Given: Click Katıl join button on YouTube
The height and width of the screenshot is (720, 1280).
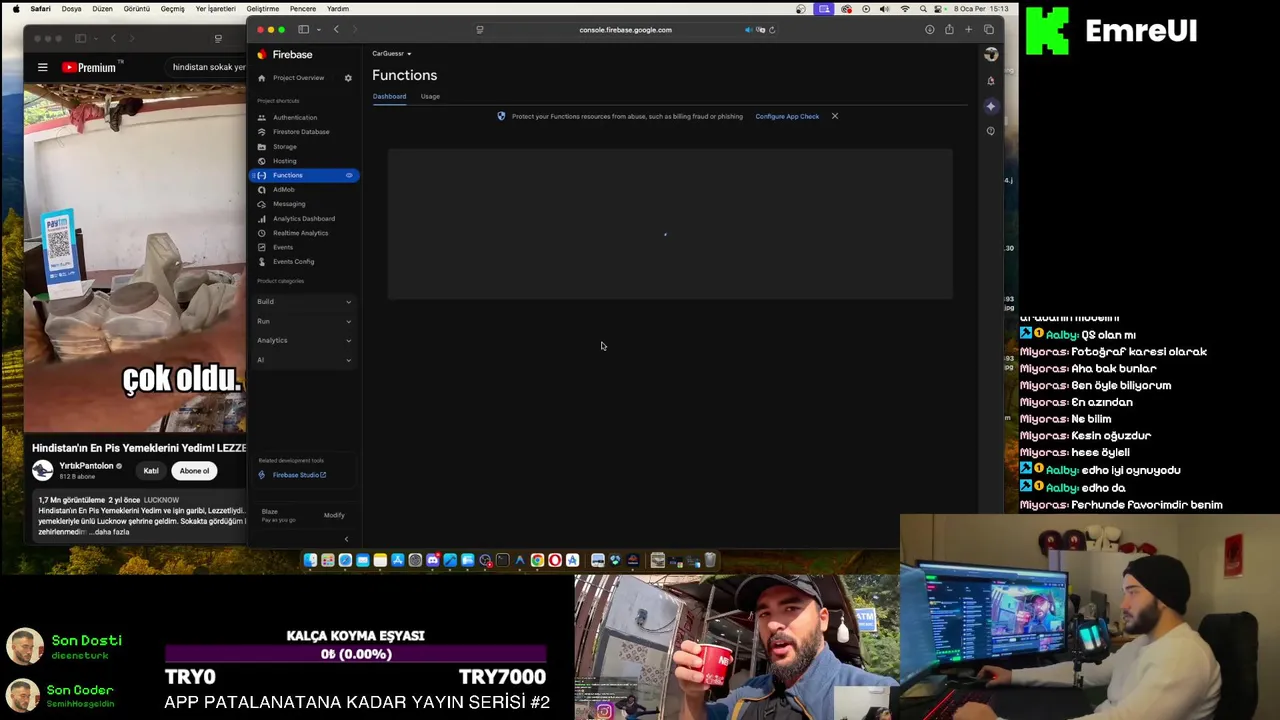Looking at the screenshot, I should 151,471.
